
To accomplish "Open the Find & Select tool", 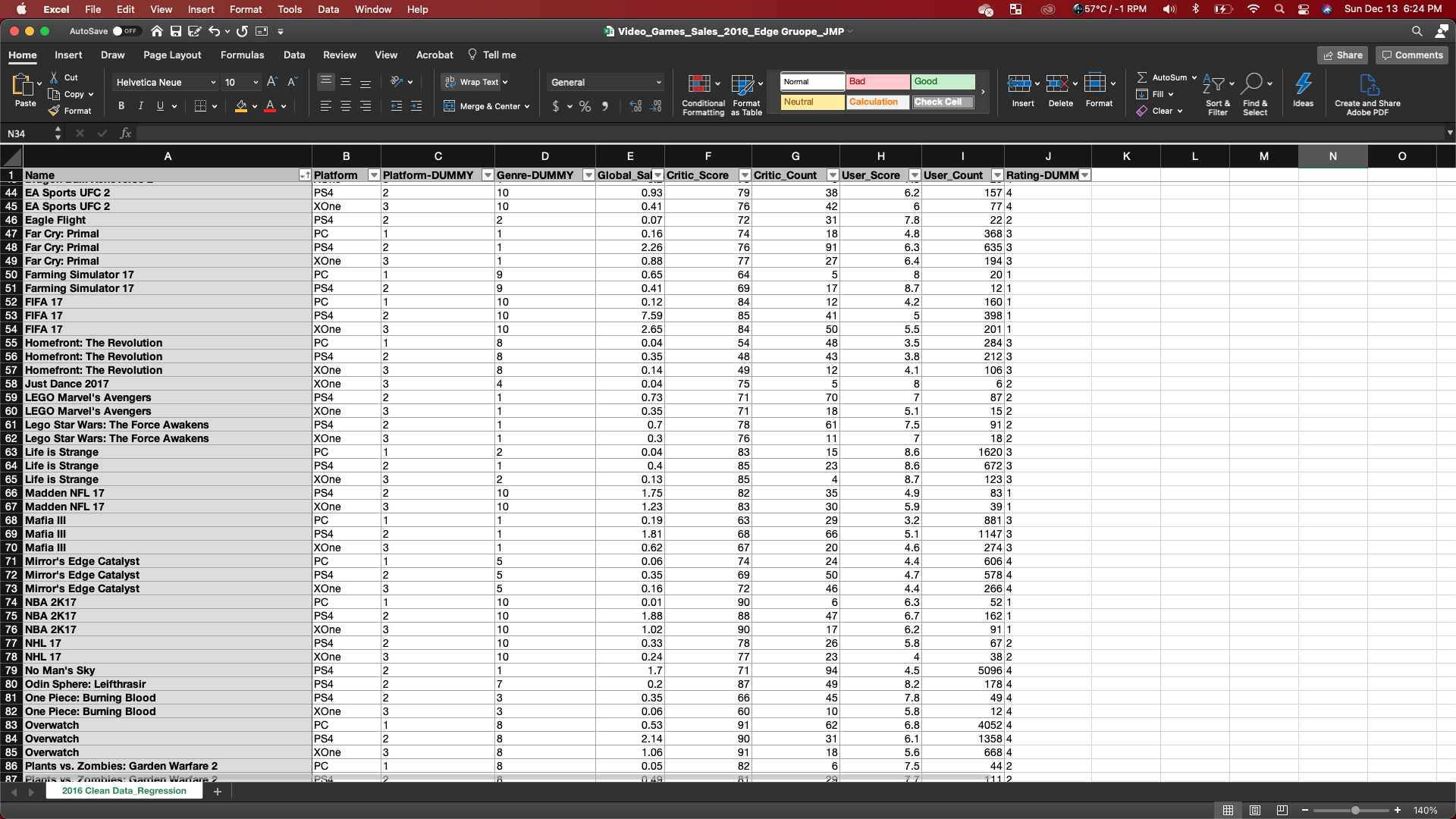I will [x=1253, y=84].
